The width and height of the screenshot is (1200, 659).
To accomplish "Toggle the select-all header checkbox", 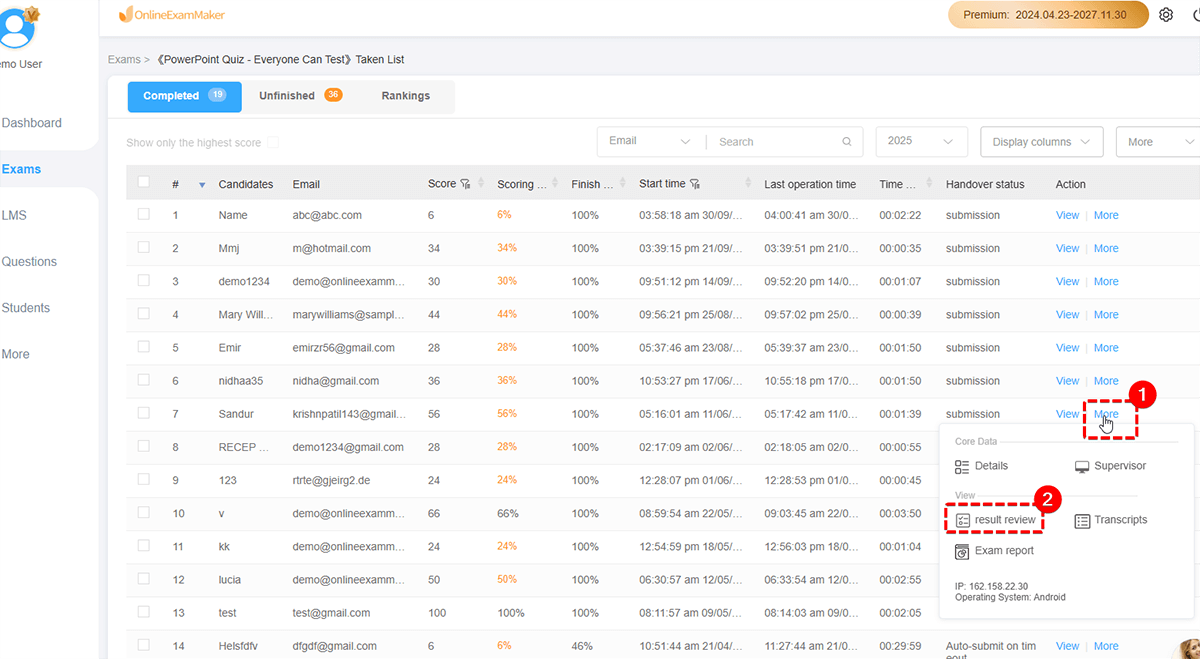I will [x=144, y=182].
